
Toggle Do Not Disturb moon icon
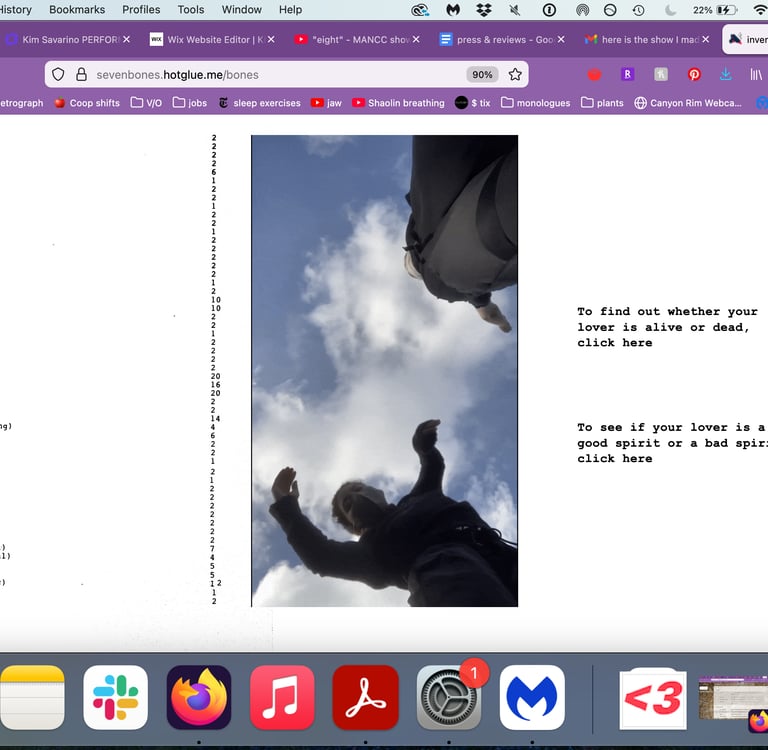(x=671, y=10)
